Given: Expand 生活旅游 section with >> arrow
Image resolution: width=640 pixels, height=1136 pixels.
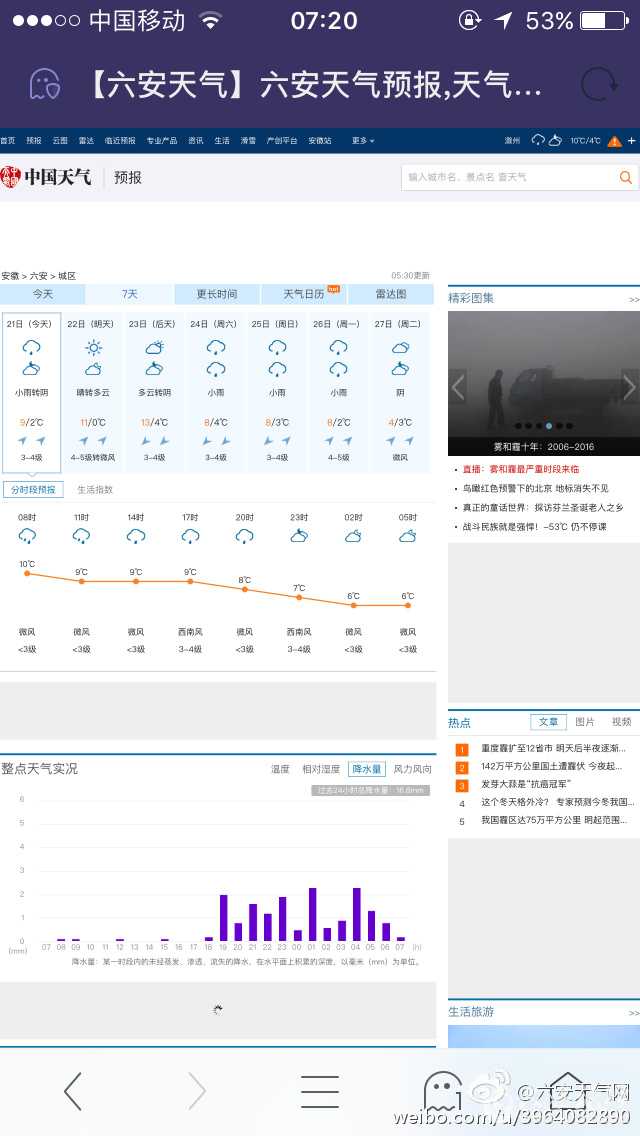Looking at the screenshot, I should point(633,1013).
